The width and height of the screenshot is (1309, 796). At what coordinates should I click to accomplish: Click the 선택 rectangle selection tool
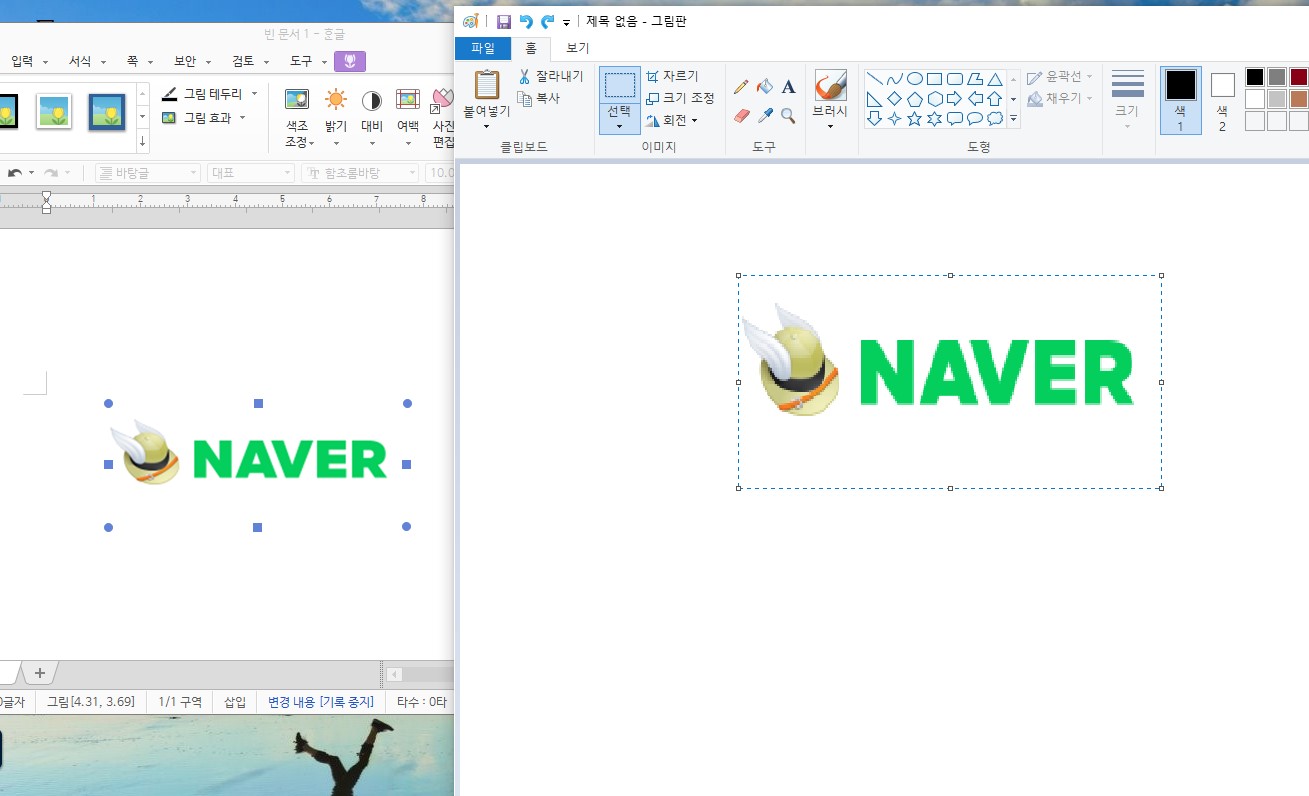tap(620, 85)
